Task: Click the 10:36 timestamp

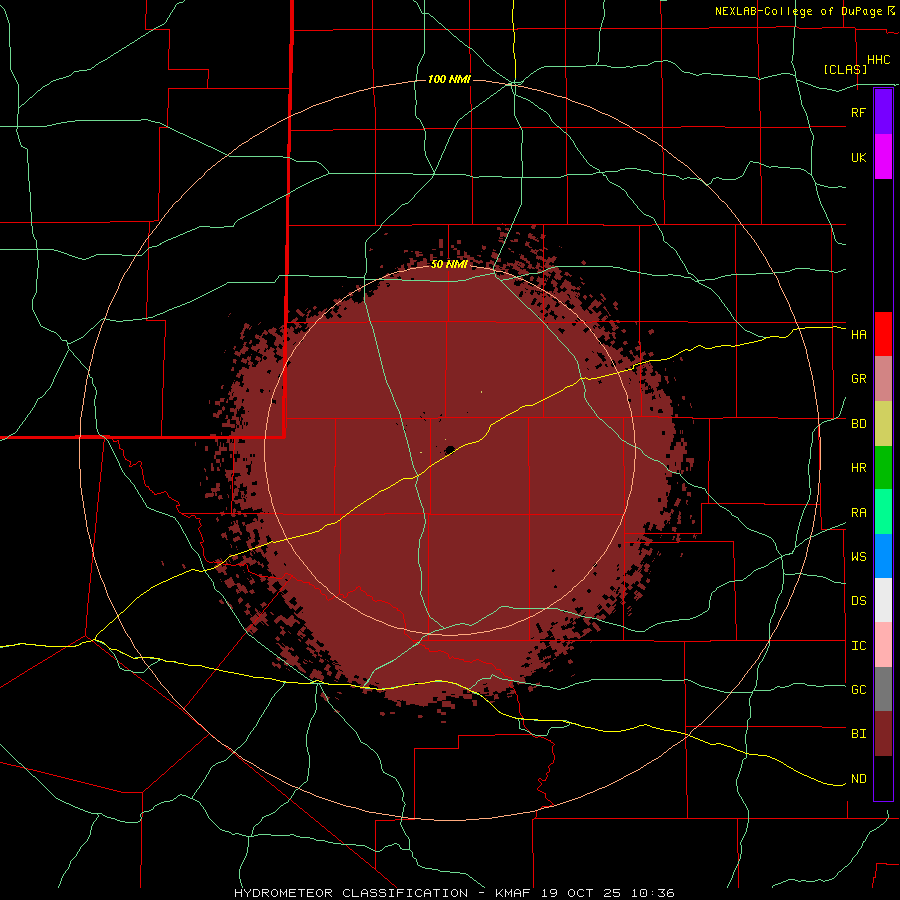Action: [652, 893]
